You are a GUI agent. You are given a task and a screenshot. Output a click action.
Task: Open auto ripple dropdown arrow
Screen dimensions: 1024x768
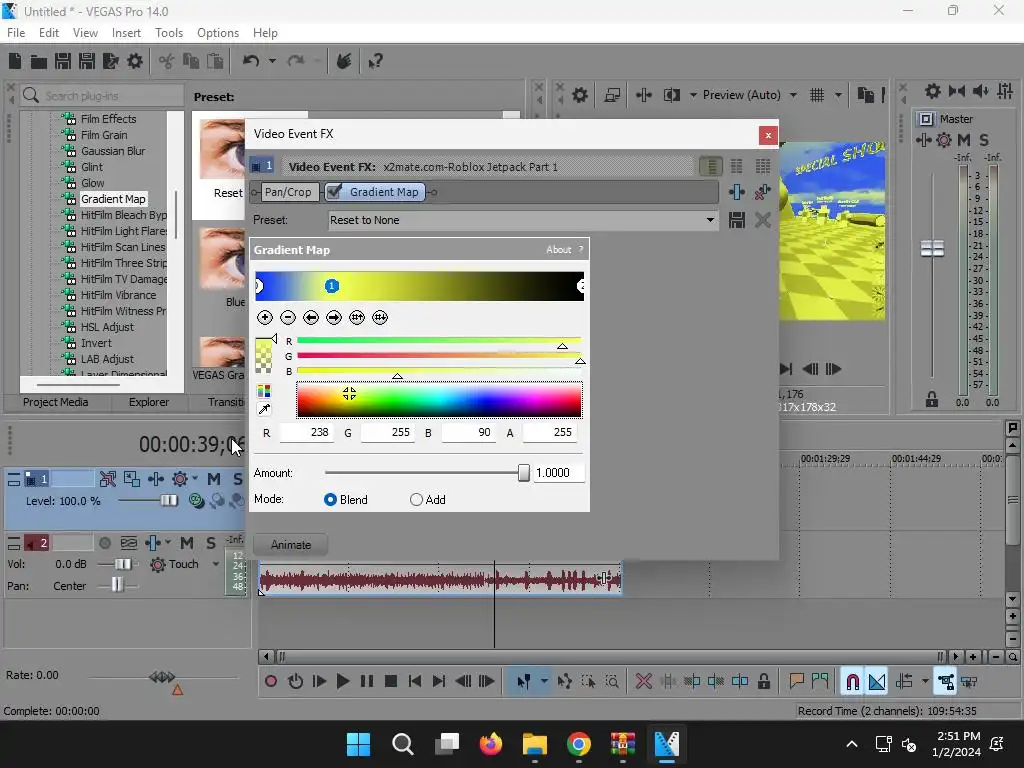(x=925, y=682)
